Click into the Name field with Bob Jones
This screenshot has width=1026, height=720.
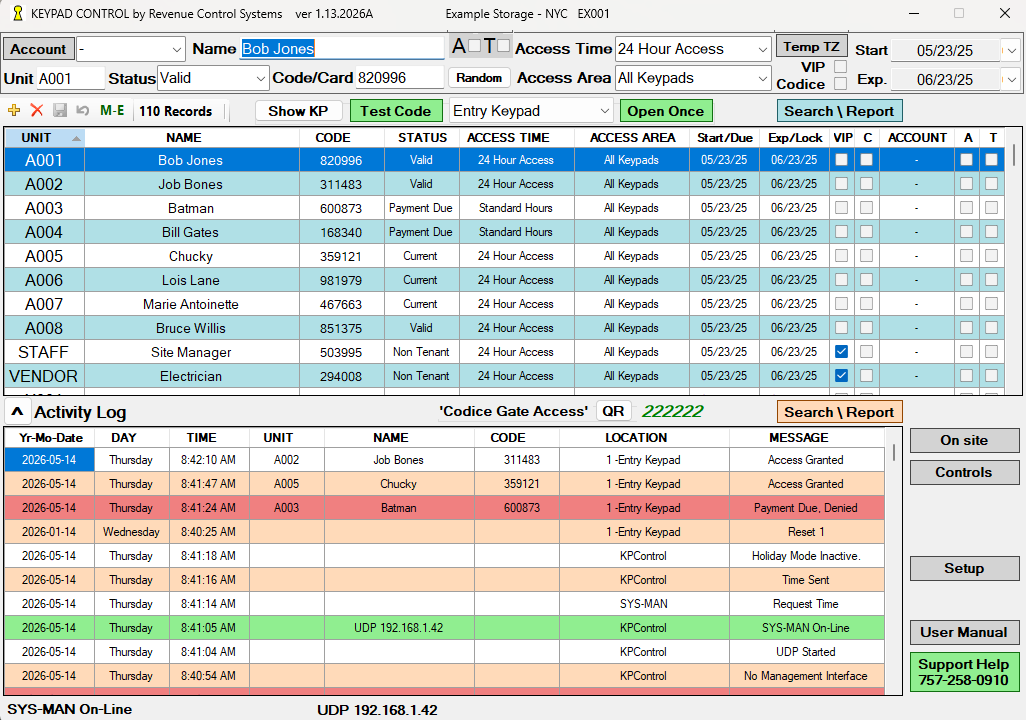[x=342, y=48]
